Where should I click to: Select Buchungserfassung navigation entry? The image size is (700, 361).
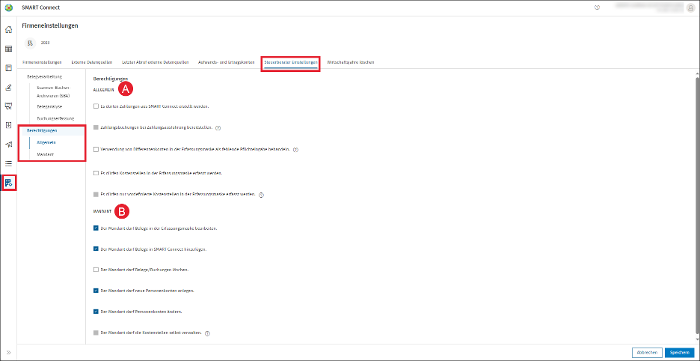55,119
